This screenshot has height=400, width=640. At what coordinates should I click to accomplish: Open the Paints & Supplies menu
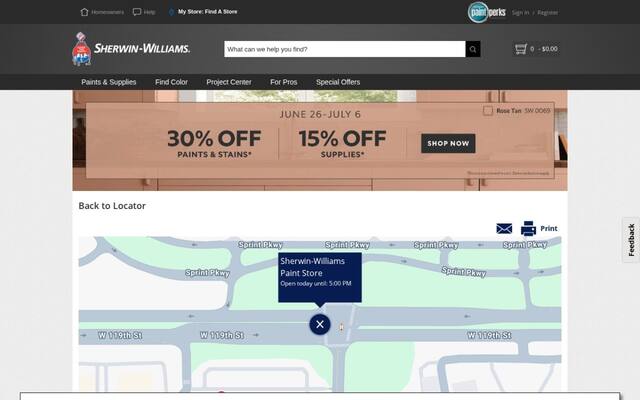(109, 82)
